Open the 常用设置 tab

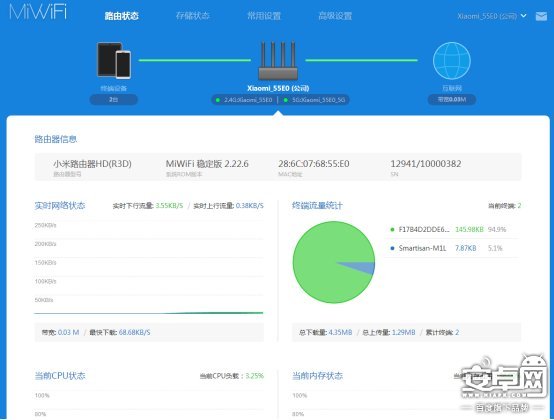pyautogui.click(x=264, y=16)
